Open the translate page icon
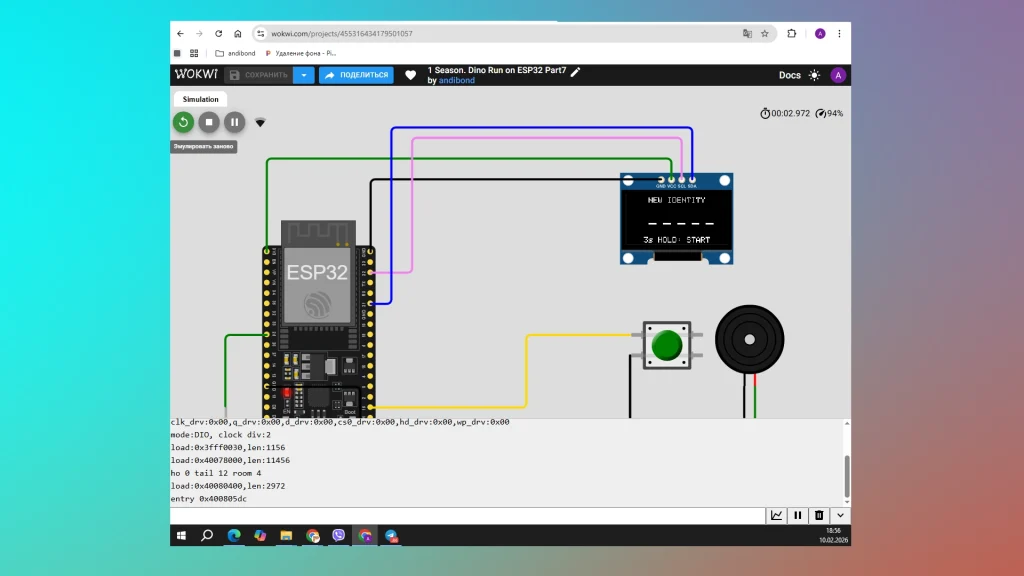 (x=747, y=33)
